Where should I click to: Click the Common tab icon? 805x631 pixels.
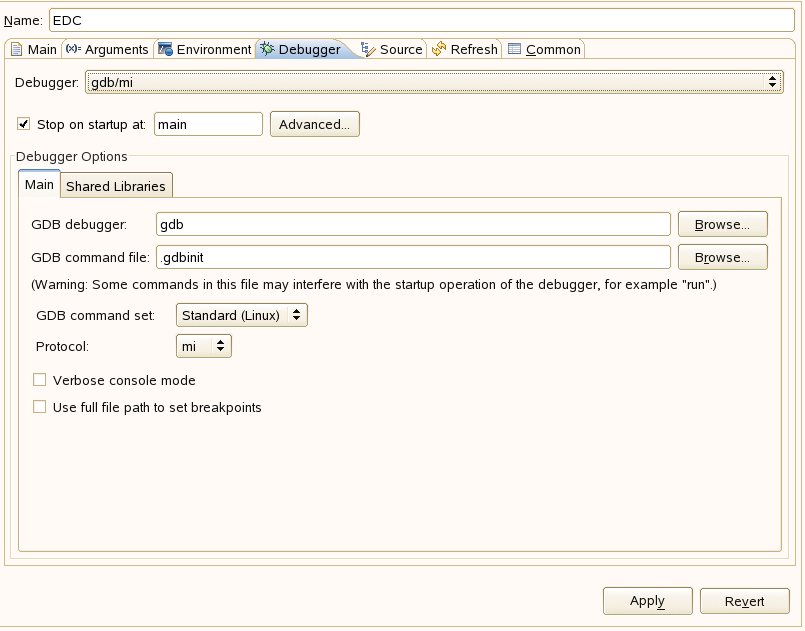click(514, 49)
